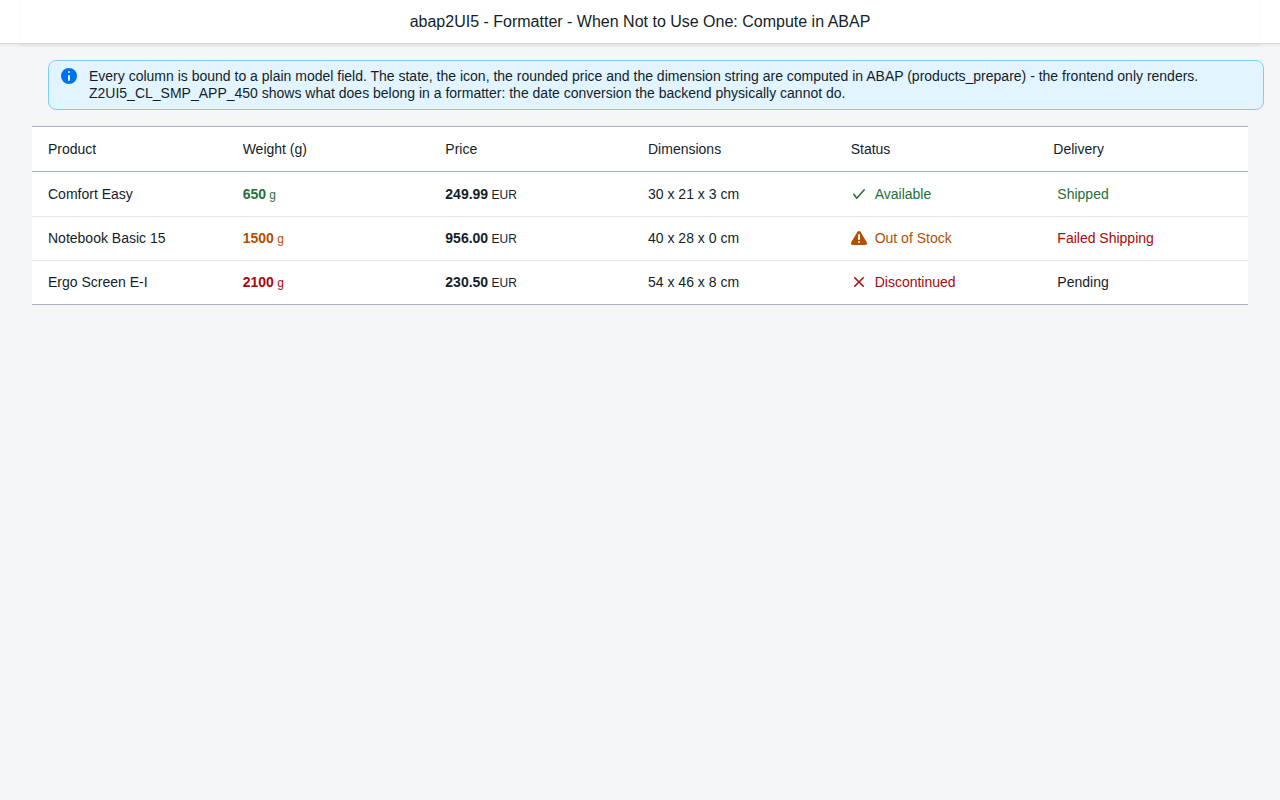Click the 956.00 EUR price
Image resolution: width=1280 pixels, height=800 pixels.
coord(481,238)
